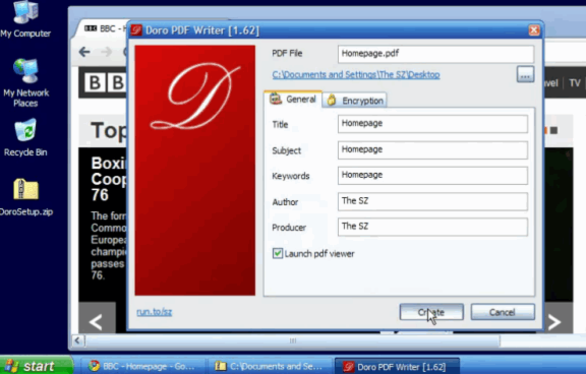
Task: Select the DoroSetup.zip file icon
Action: pyautogui.click(x=25, y=197)
